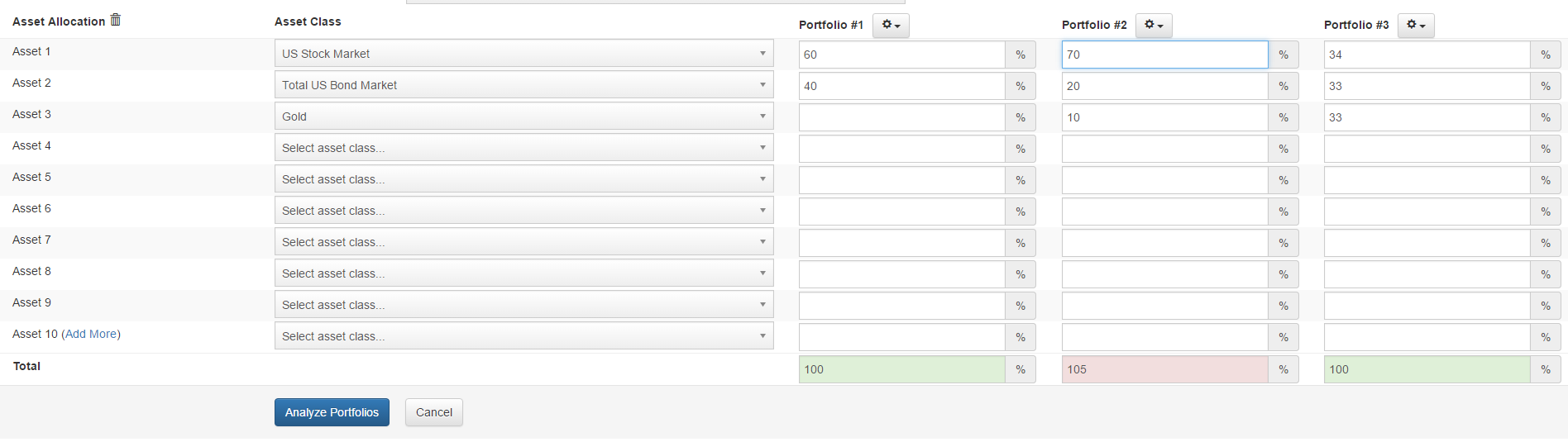The height and width of the screenshot is (442, 1568).
Task: Open the Total US Bond Market dropdown
Action: 524,85
